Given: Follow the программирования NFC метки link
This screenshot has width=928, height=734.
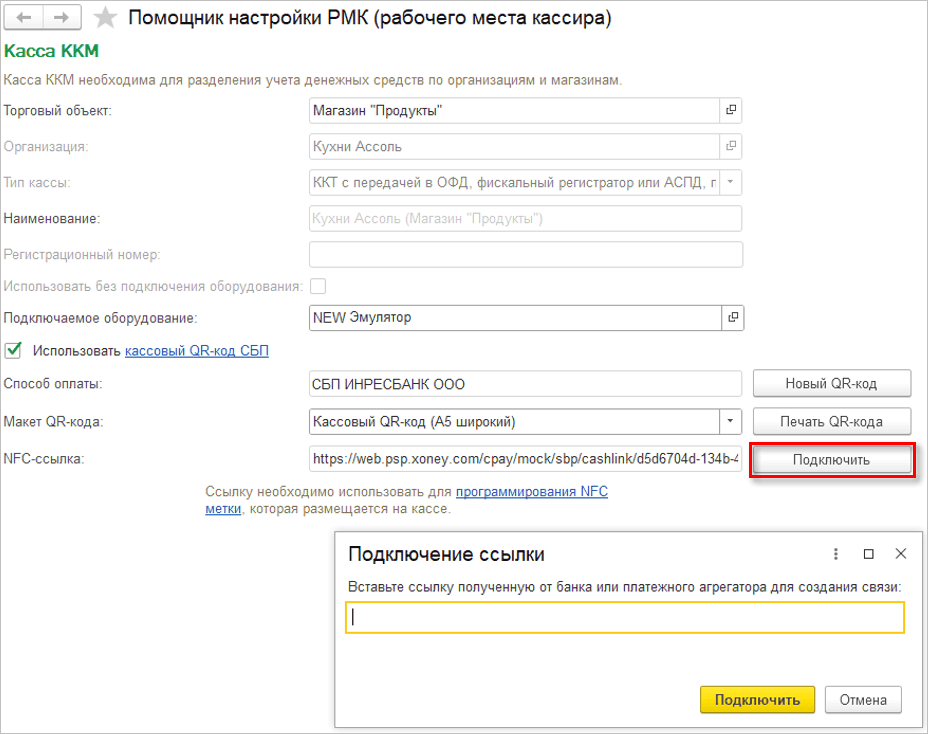Looking at the screenshot, I should pos(531,492).
